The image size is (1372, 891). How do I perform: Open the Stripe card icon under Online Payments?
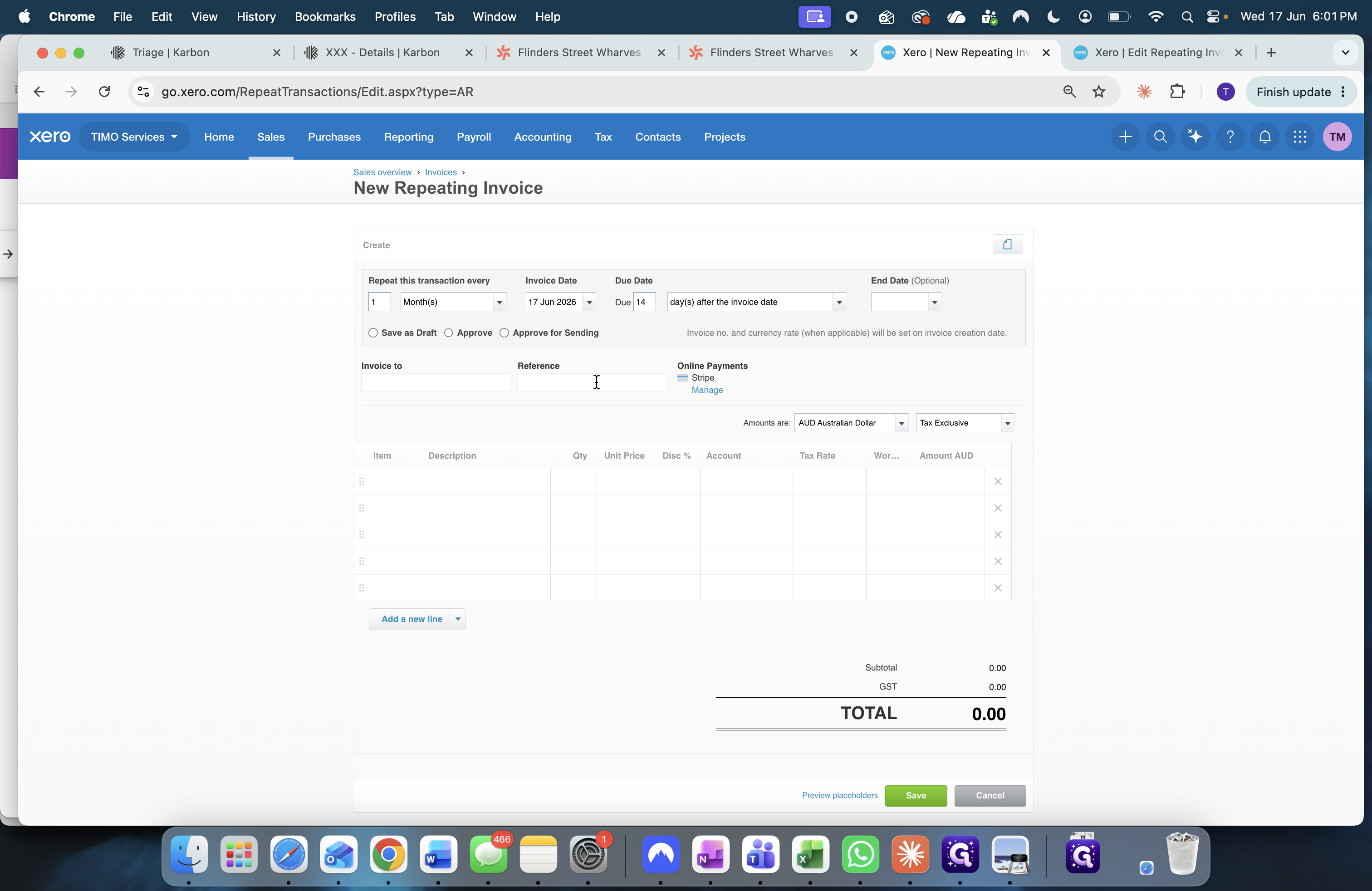click(x=682, y=378)
